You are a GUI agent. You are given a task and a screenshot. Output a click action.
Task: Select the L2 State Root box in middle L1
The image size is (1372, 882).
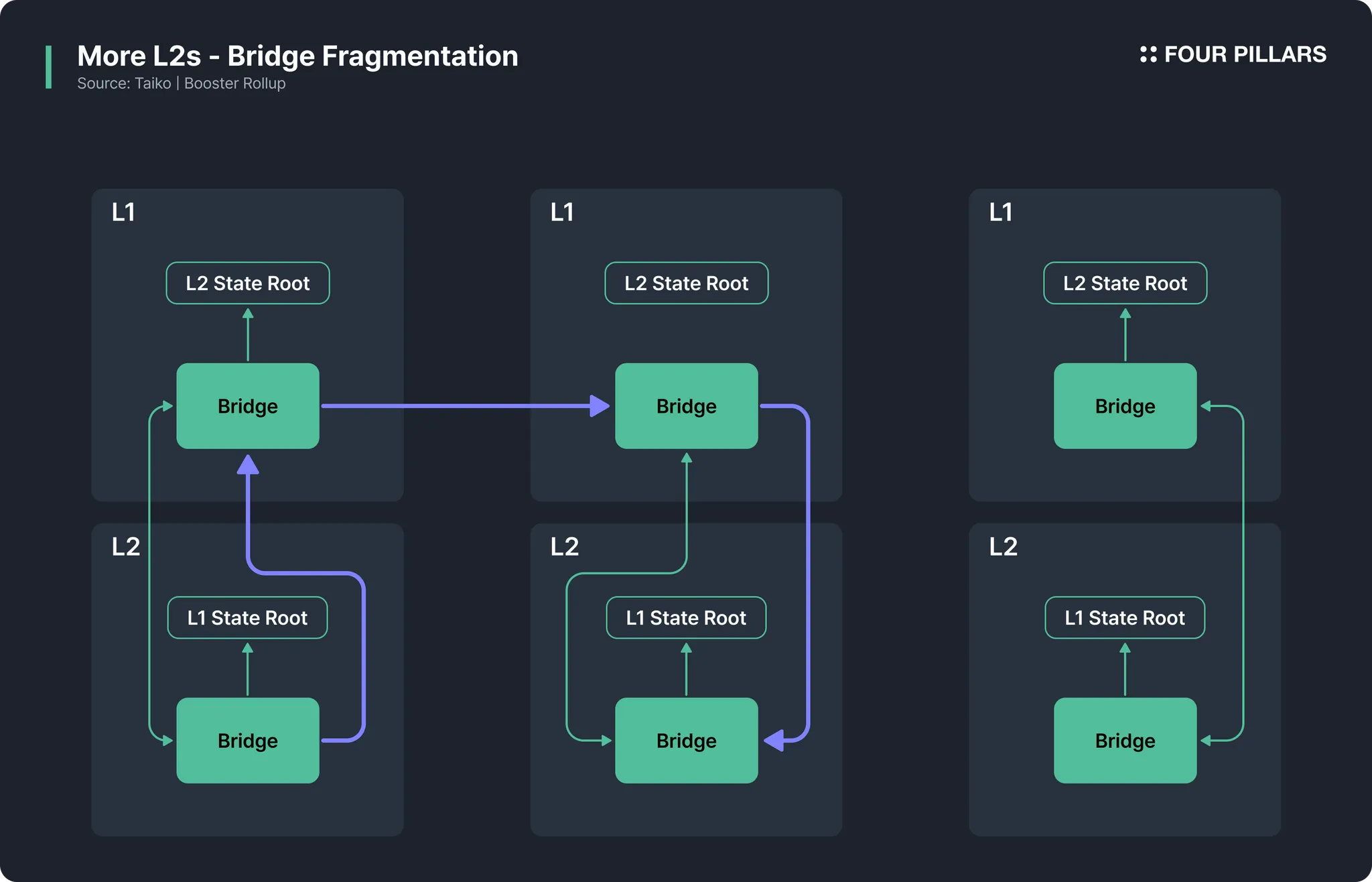(687, 283)
